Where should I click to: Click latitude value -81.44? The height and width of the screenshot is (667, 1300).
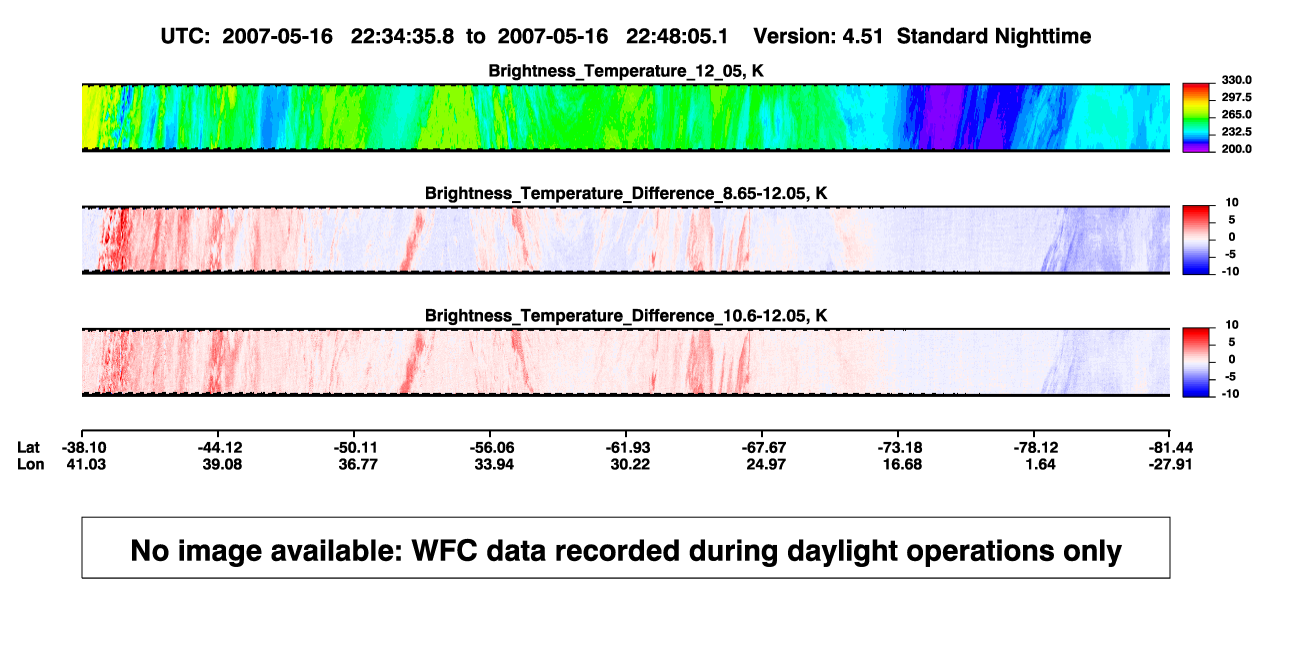point(1171,447)
